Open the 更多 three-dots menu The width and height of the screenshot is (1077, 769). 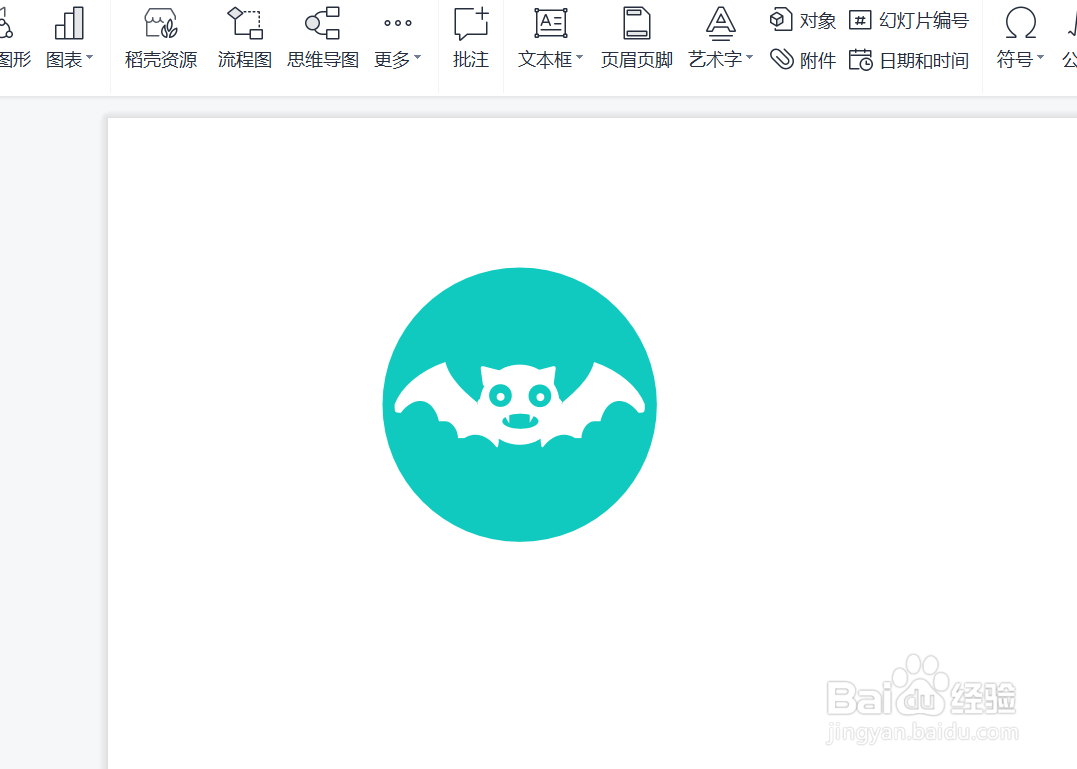click(x=398, y=23)
